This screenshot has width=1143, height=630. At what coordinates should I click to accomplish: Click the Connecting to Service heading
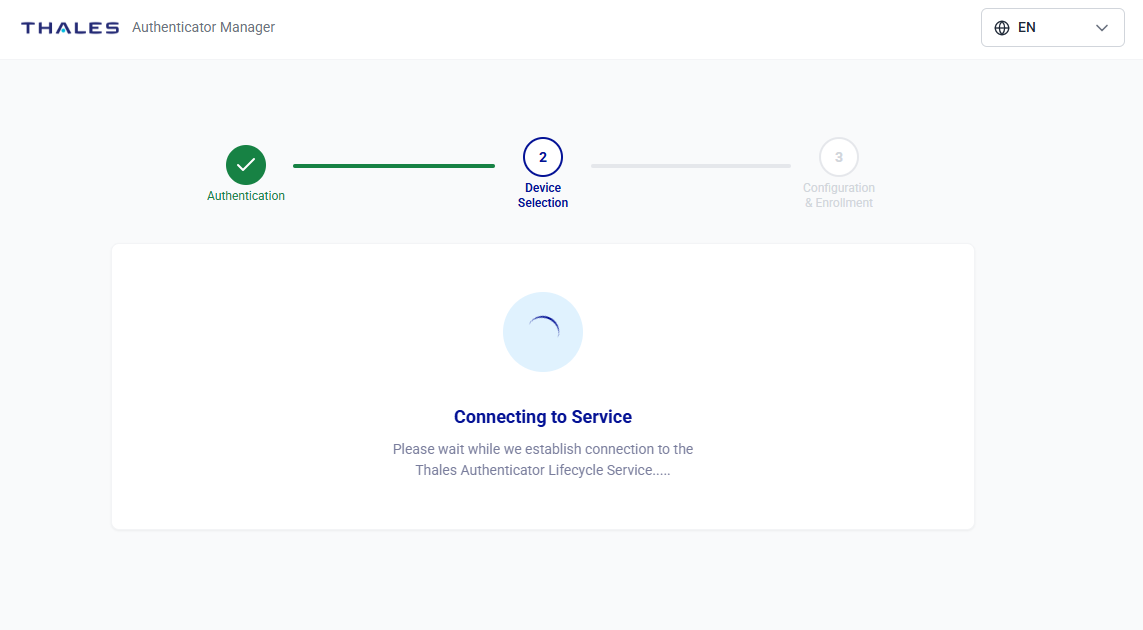coord(543,416)
